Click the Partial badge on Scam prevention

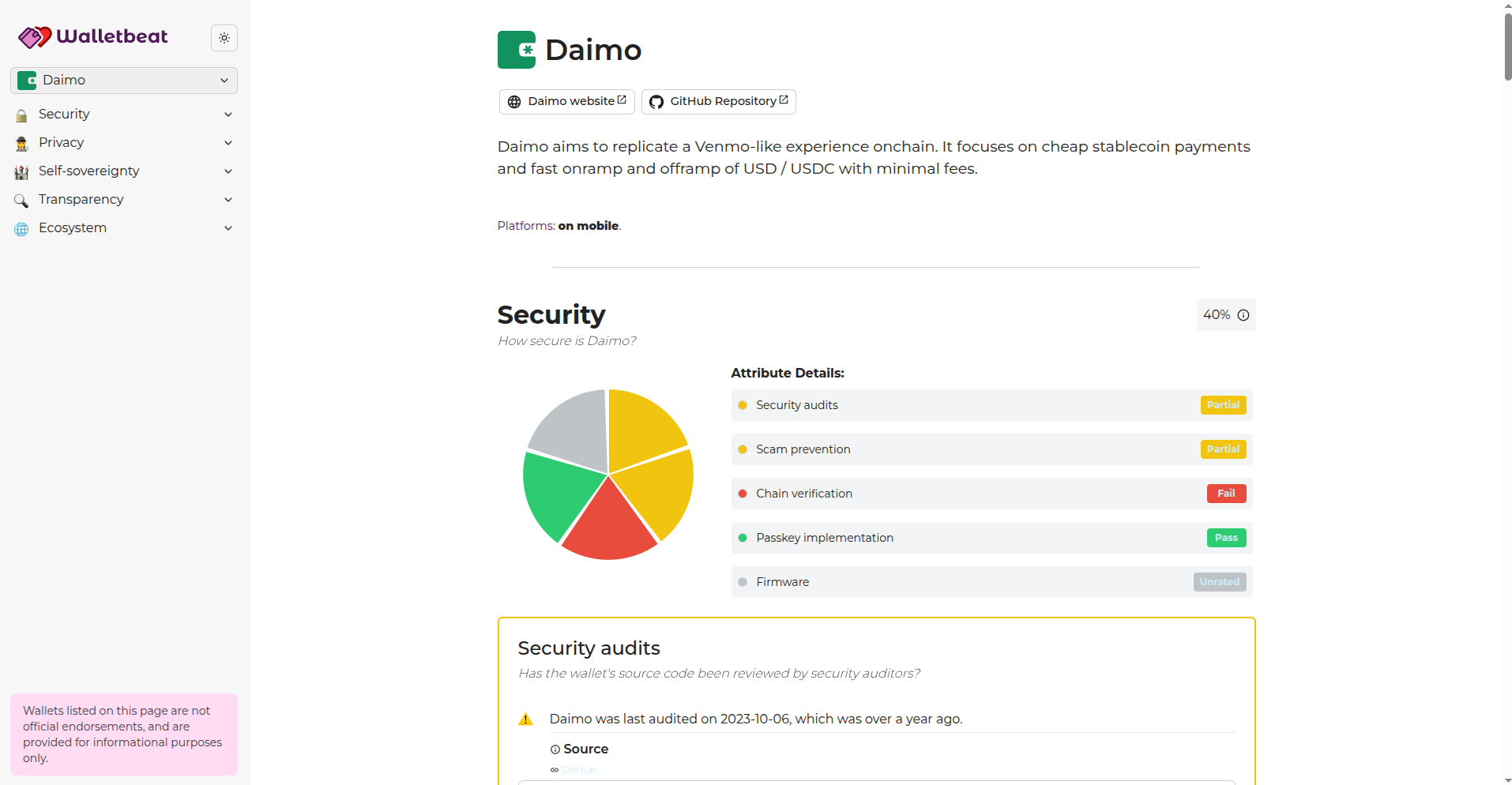coord(1223,449)
